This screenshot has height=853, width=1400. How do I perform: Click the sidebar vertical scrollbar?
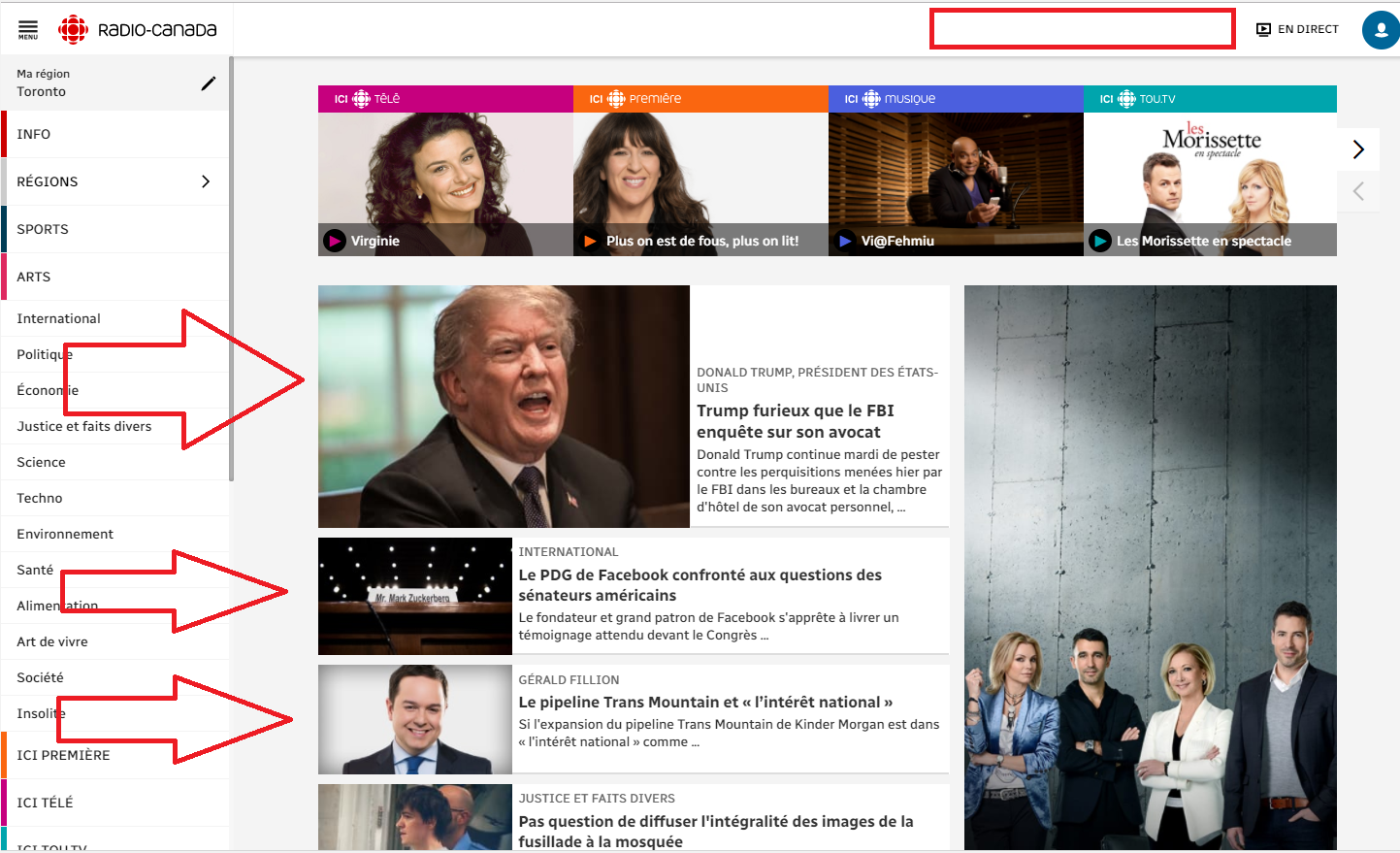[231, 268]
